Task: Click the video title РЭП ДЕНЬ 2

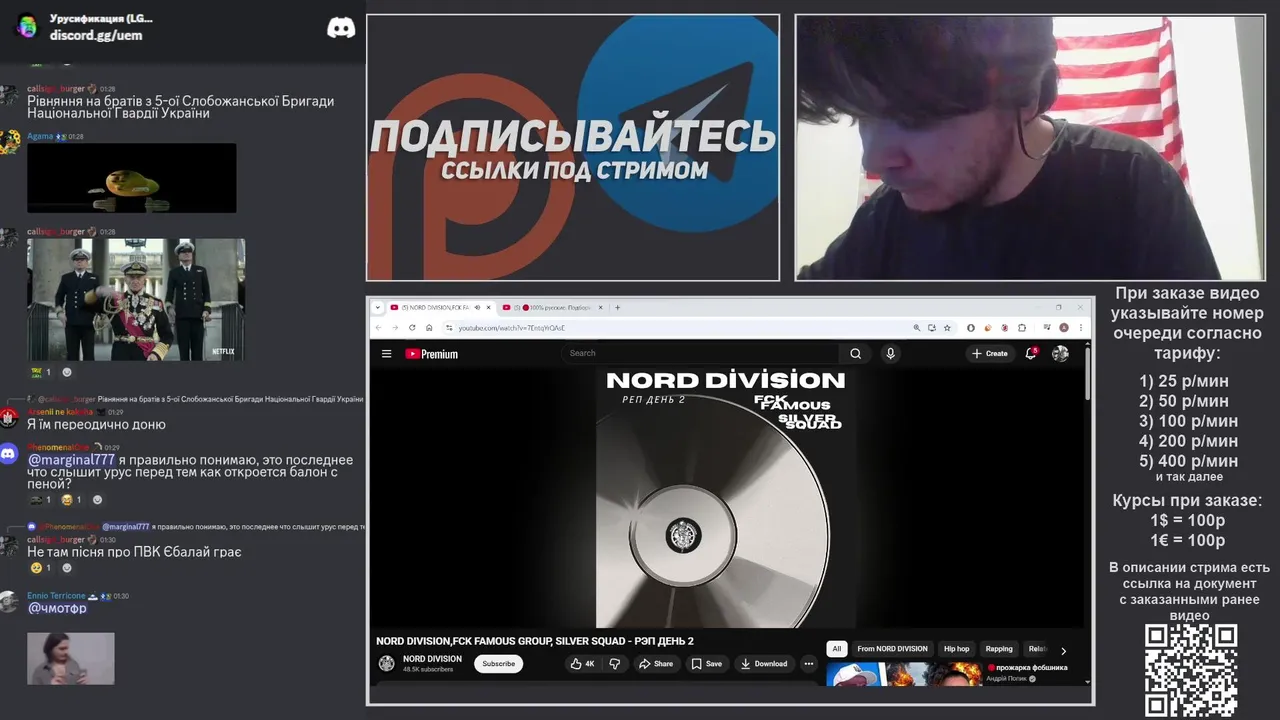Action: [535, 641]
